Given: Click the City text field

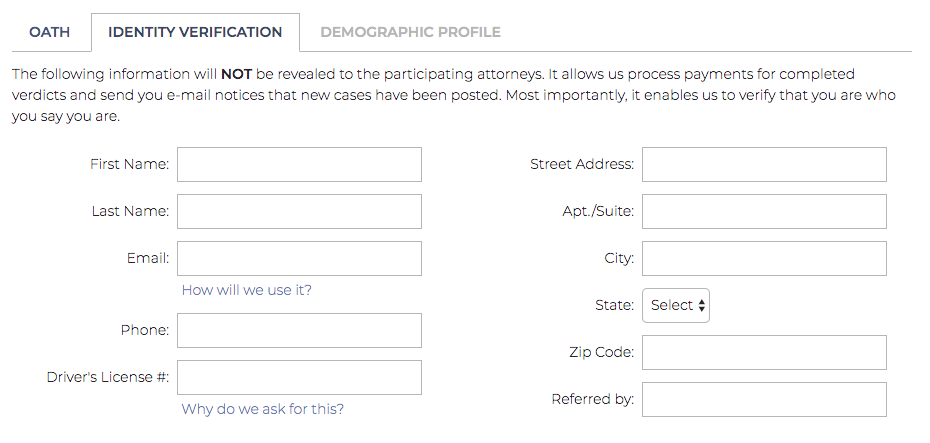Looking at the screenshot, I should pos(764,258).
